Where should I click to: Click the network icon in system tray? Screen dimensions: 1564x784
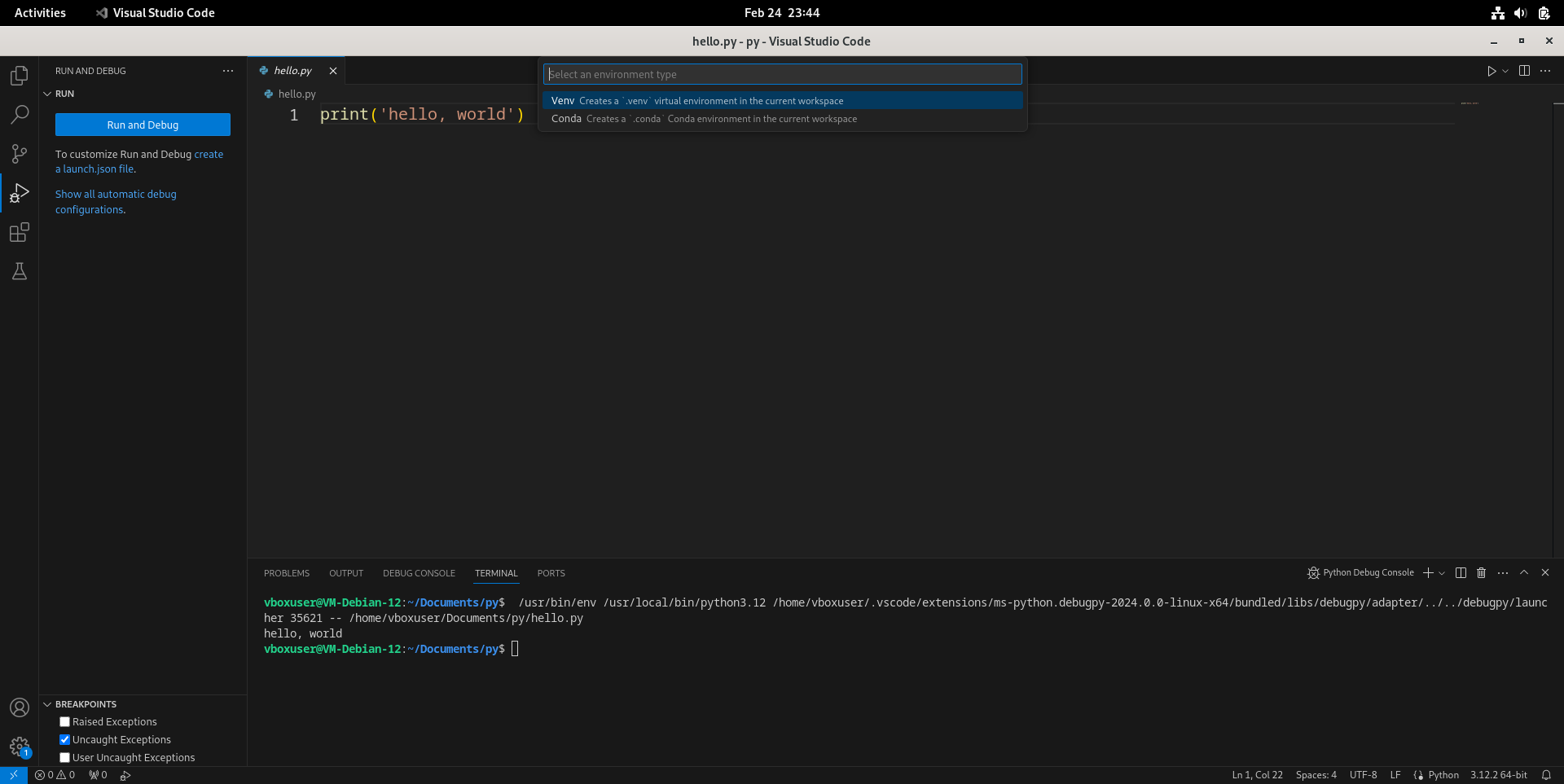click(1497, 13)
